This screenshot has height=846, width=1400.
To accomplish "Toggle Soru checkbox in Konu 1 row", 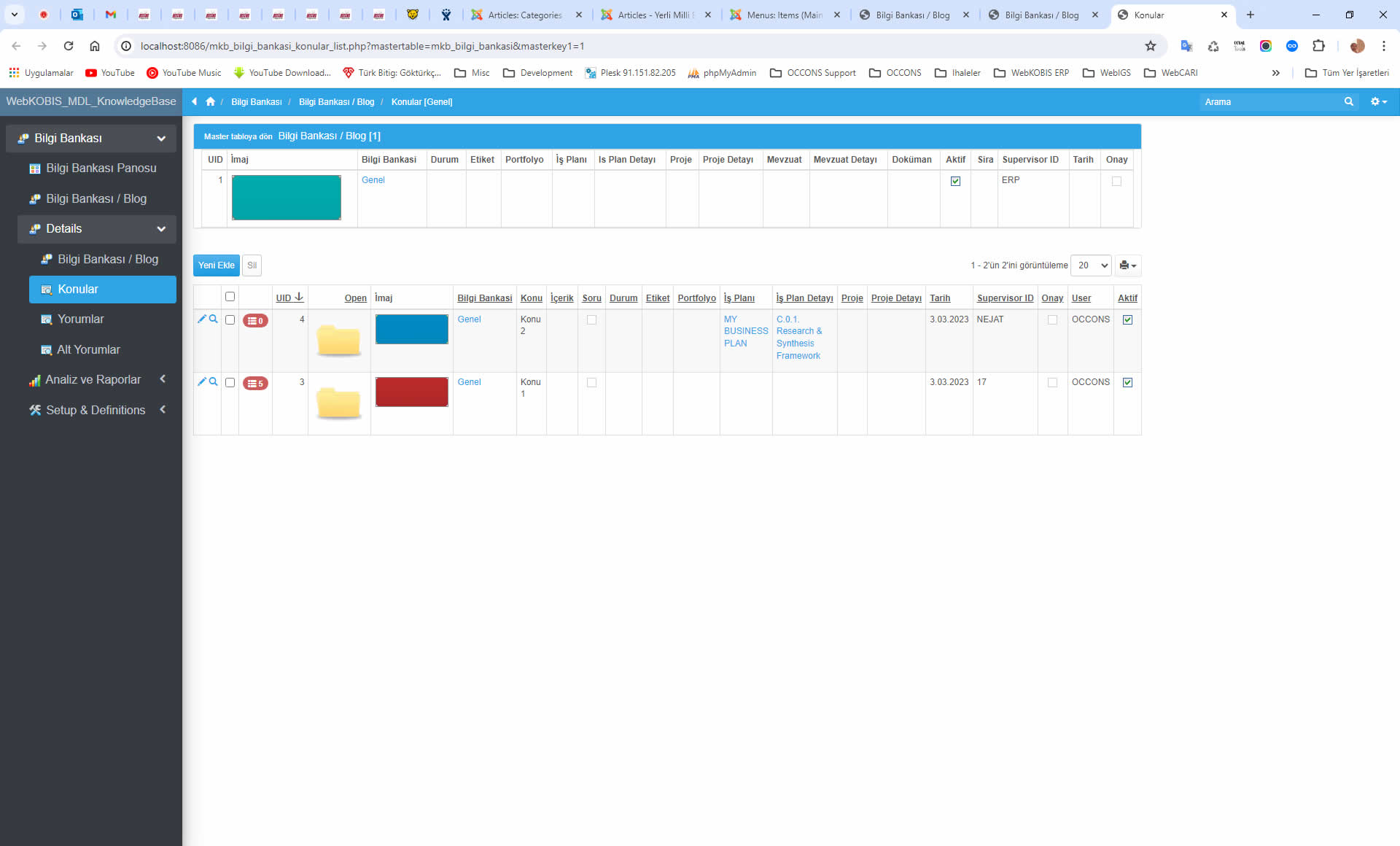I will [x=591, y=382].
